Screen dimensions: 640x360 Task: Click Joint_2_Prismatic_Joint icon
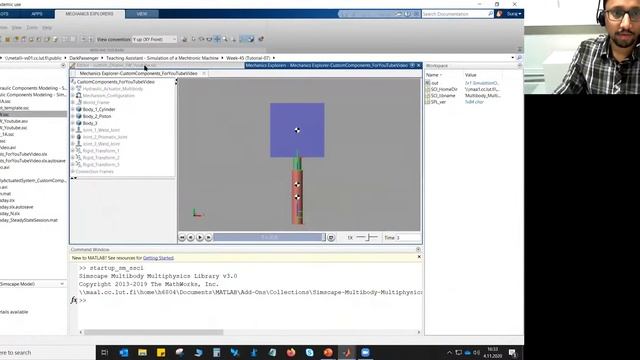click(x=79, y=137)
